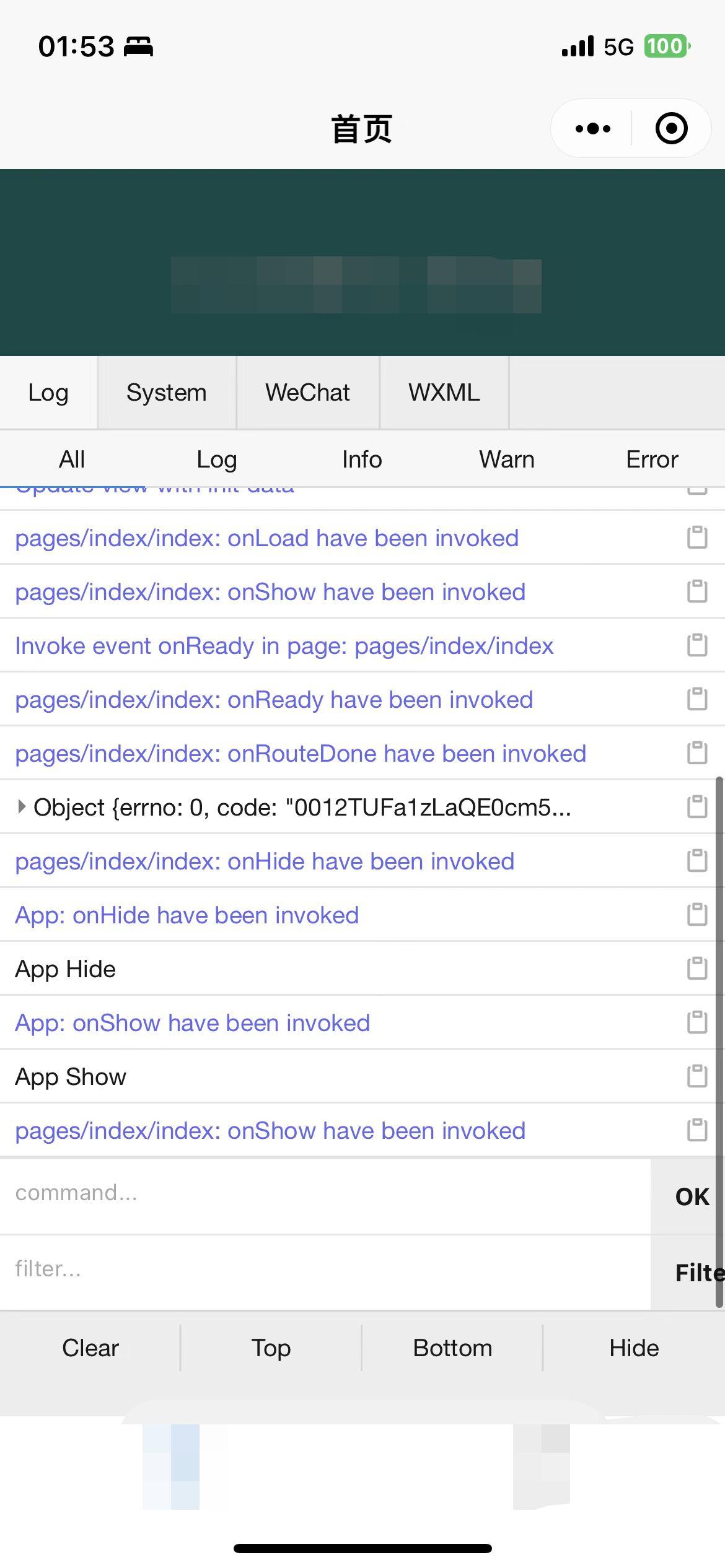Focus the command input field
Screen dimensions: 725x1568
[322, 1193]
